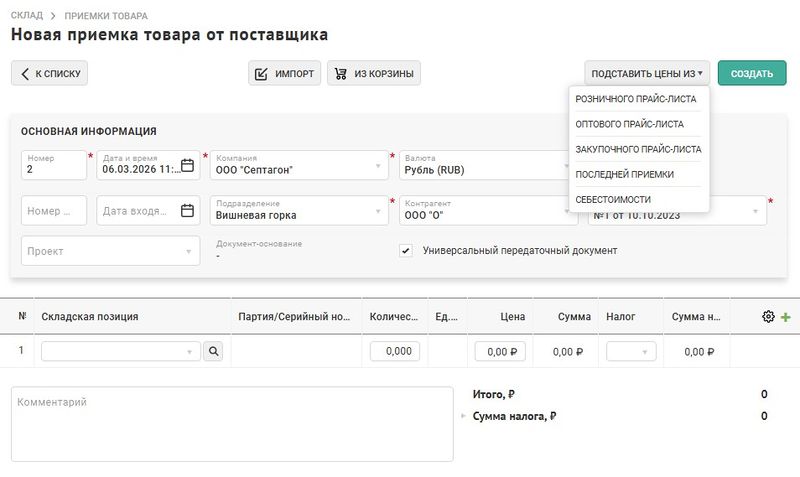Click the calendar icon in Дата и время field
This screenshot has width=800, height=477.
tap(187, 165)
